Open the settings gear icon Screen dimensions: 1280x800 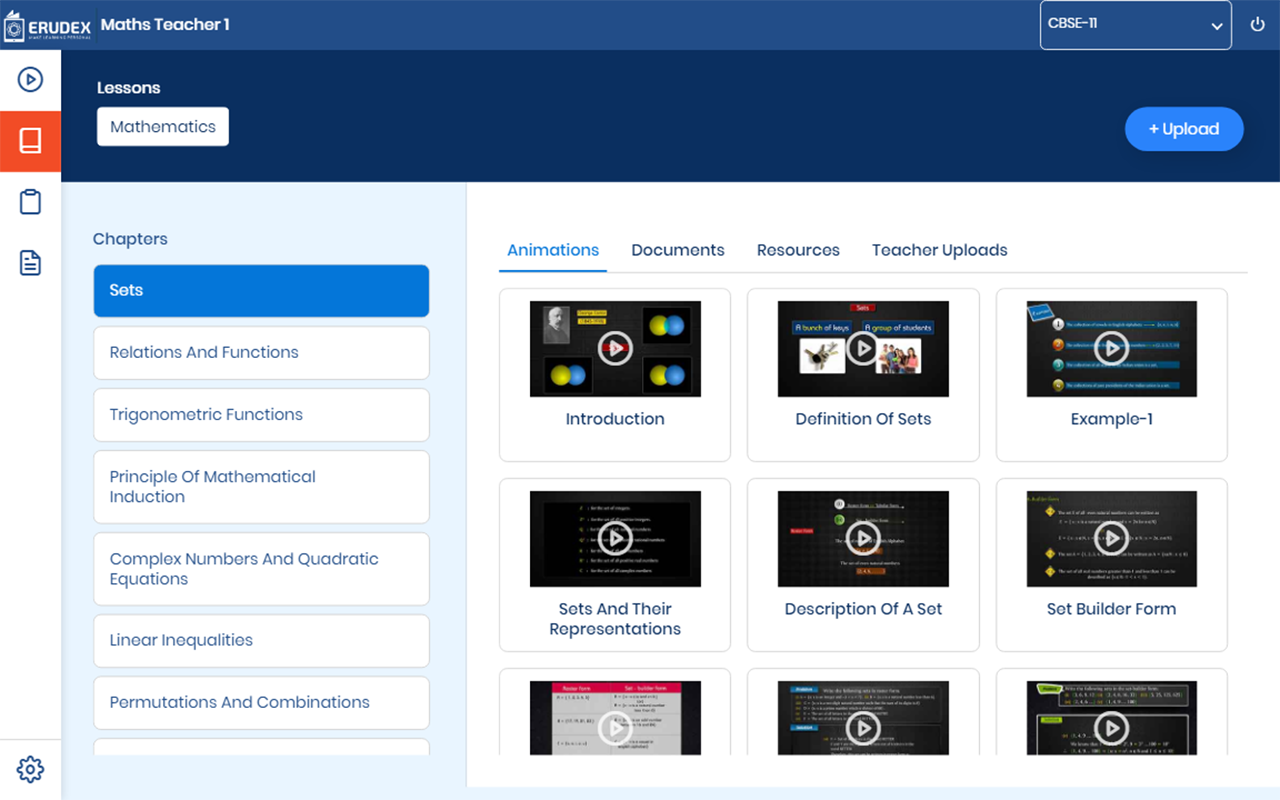point(30,769)
